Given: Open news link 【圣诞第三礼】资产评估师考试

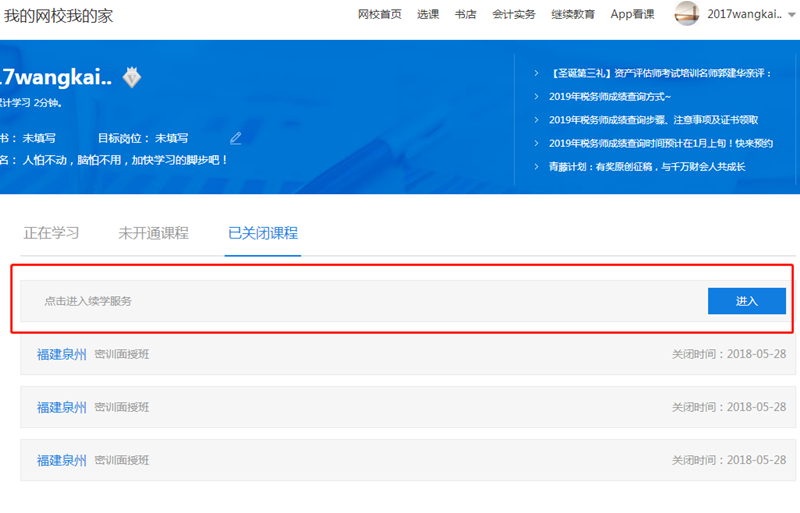Looking at the screenshot, I should [x=660, y=74].
